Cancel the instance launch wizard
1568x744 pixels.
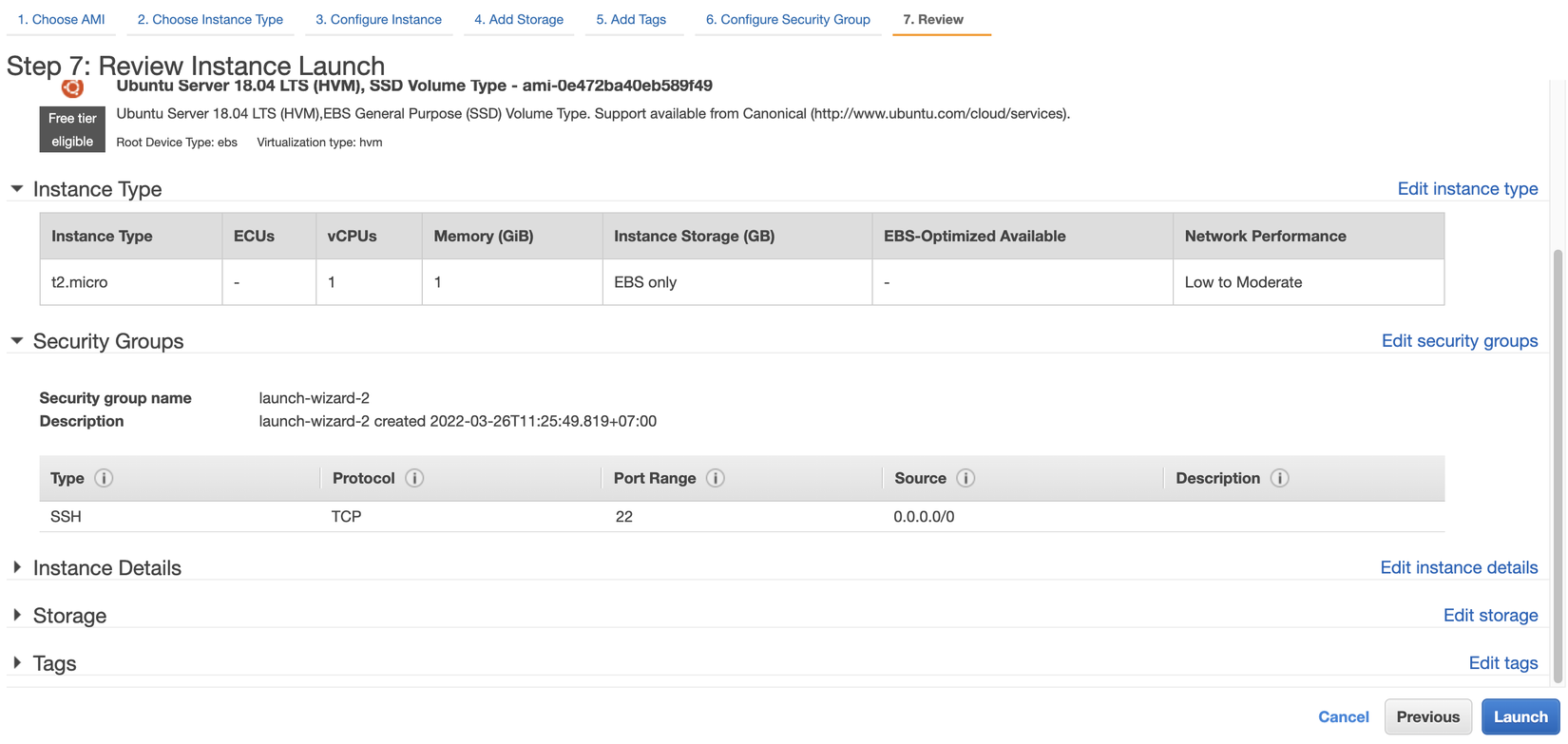click(1343, 716)
